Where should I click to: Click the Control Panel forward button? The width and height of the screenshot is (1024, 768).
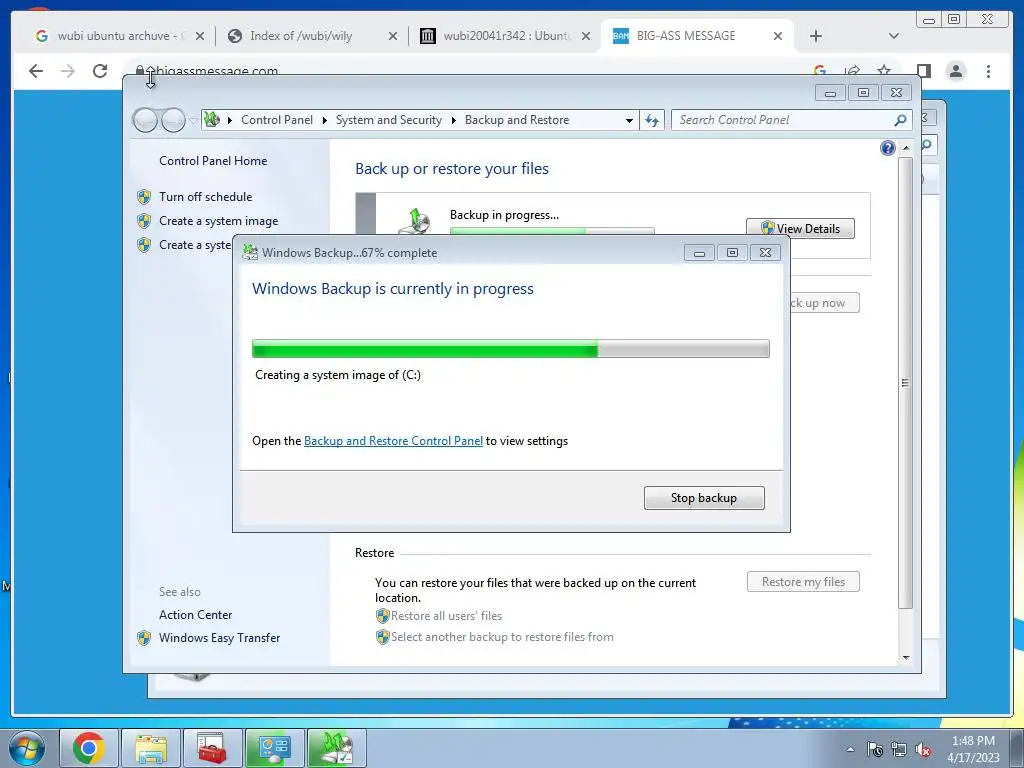(173, 120)
